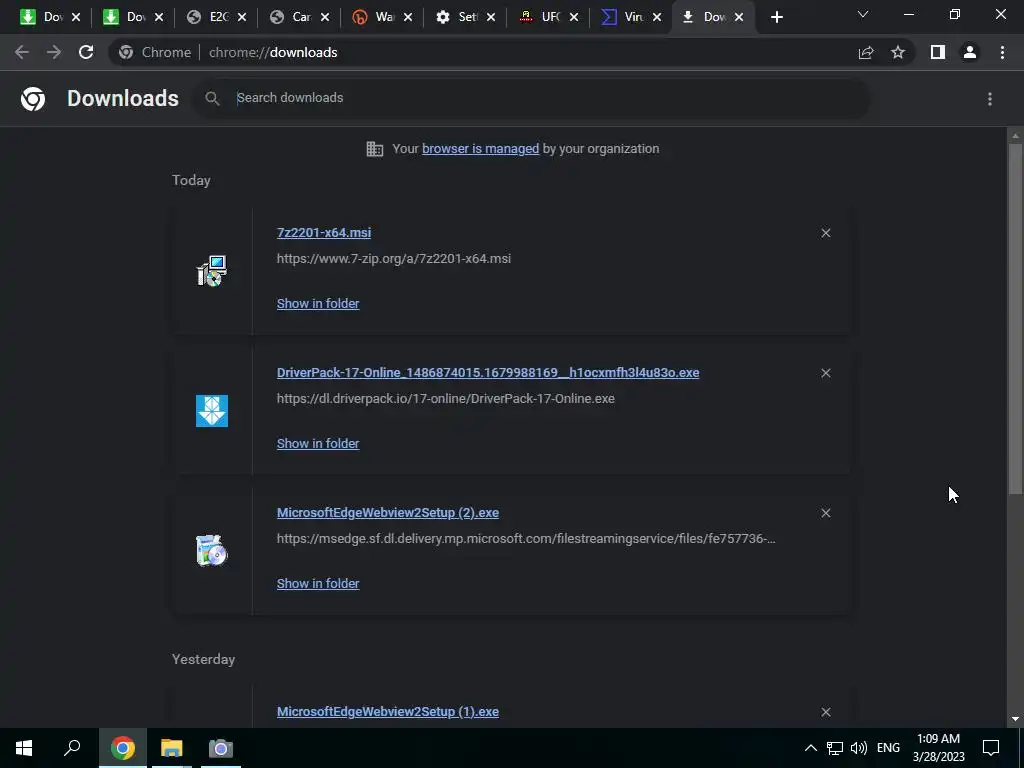Open the camera app on taskbar
This screenshot has width=1024, height=768.
pos(221,748)
